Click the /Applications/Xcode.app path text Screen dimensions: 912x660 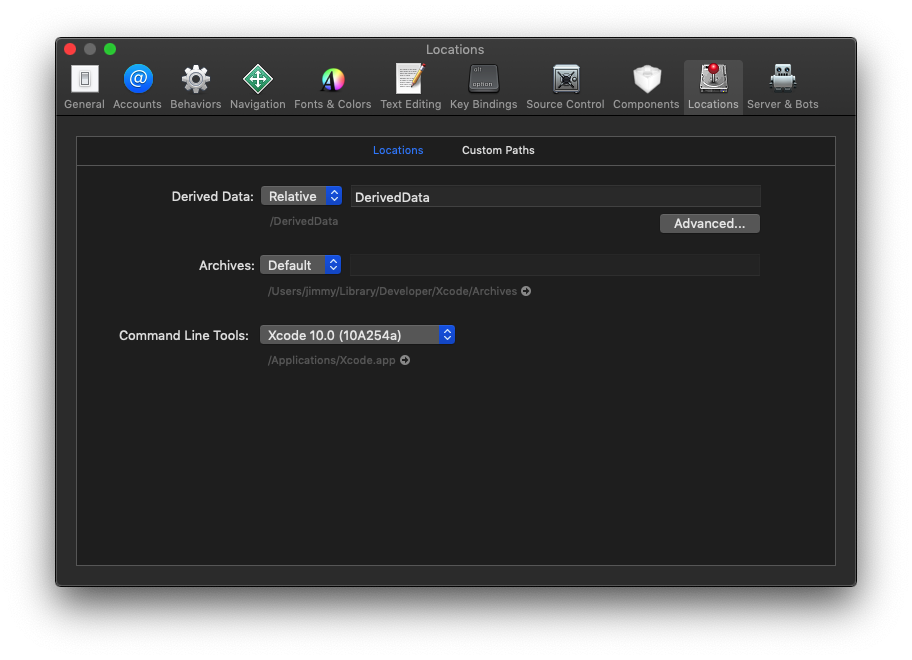[x=332, y=360]
